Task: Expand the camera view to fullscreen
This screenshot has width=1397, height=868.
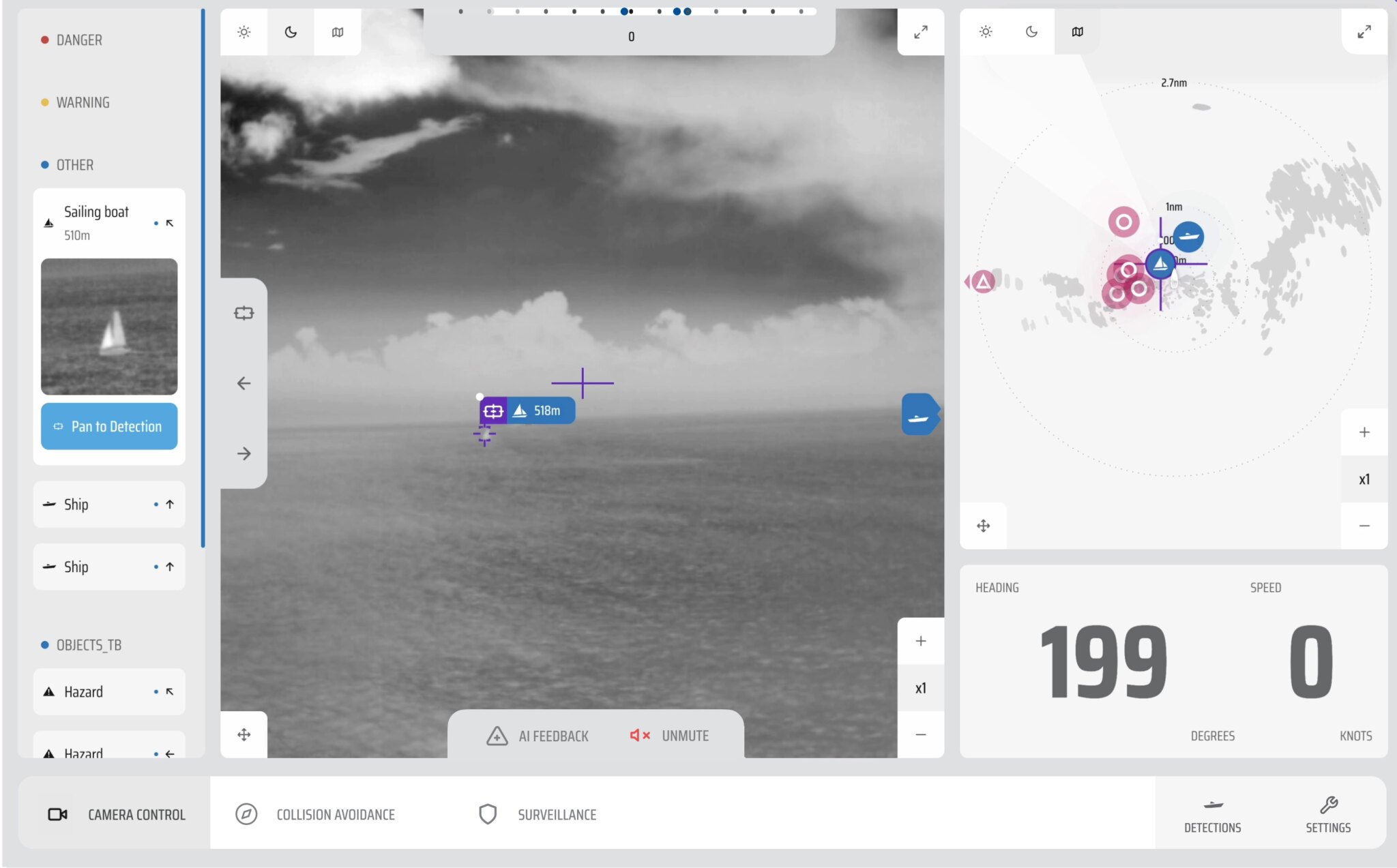Action: click(x=920, y=31)
